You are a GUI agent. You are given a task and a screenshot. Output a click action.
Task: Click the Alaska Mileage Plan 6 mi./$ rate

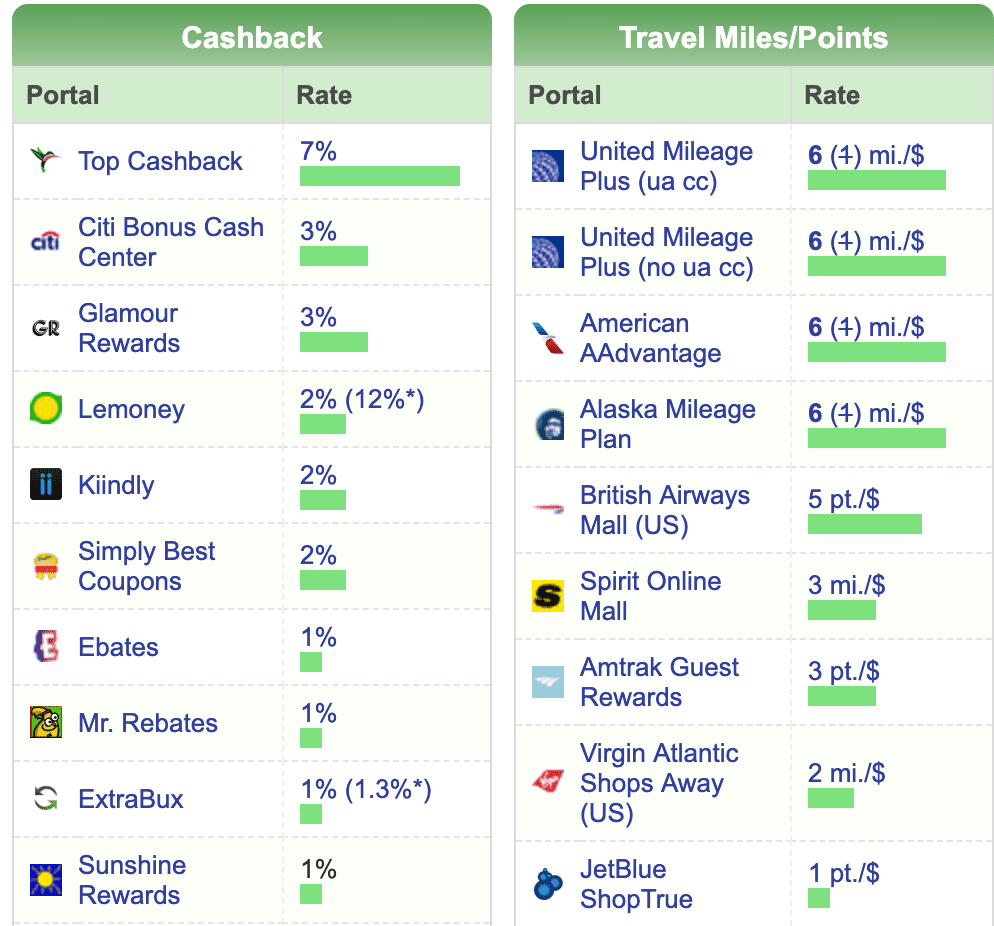(x=866, y=413)
